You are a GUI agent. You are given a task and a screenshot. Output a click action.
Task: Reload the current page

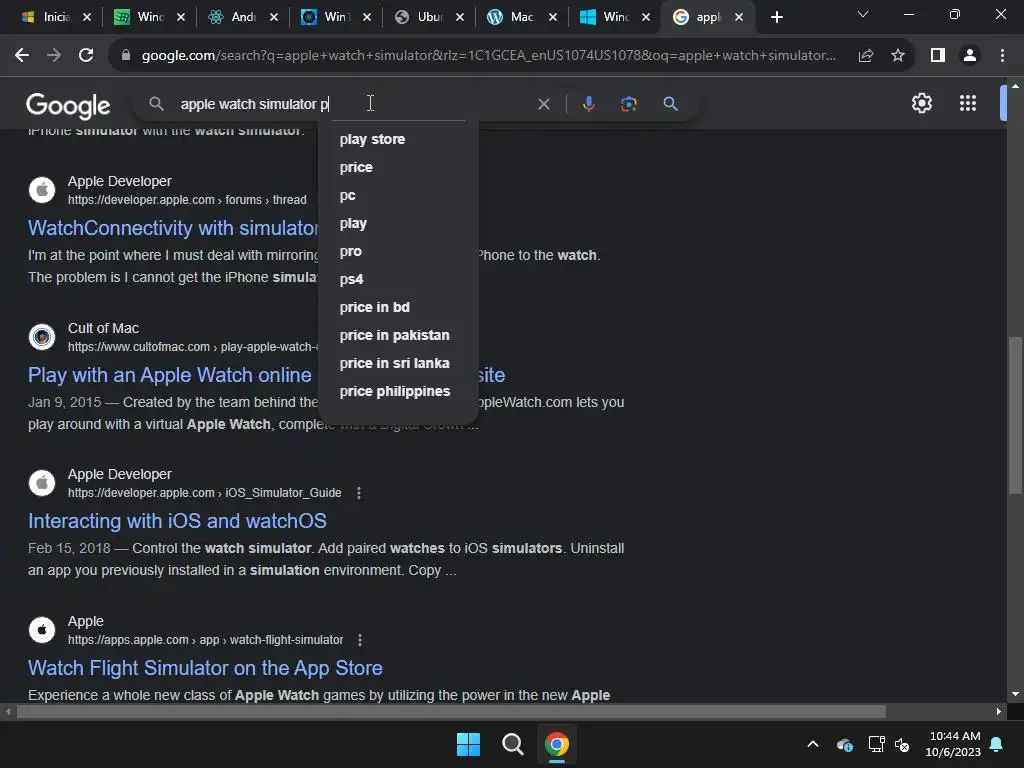86,56
